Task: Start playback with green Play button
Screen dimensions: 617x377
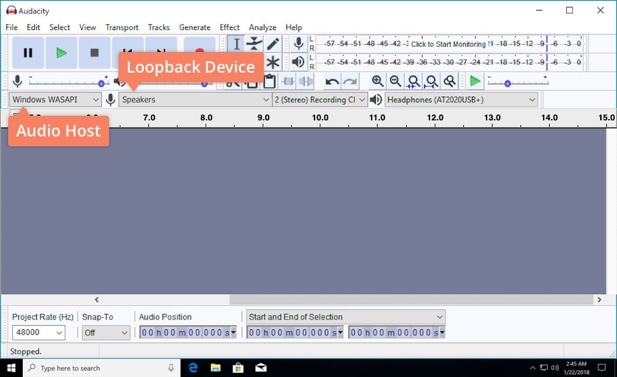Action: coord(61,53)
